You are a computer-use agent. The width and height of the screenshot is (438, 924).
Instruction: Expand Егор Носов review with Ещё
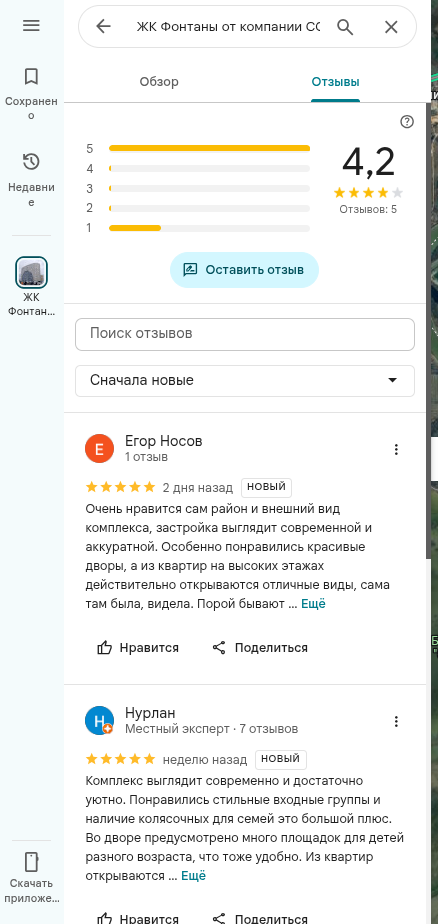pyautogui.click(x=313, y=603)
